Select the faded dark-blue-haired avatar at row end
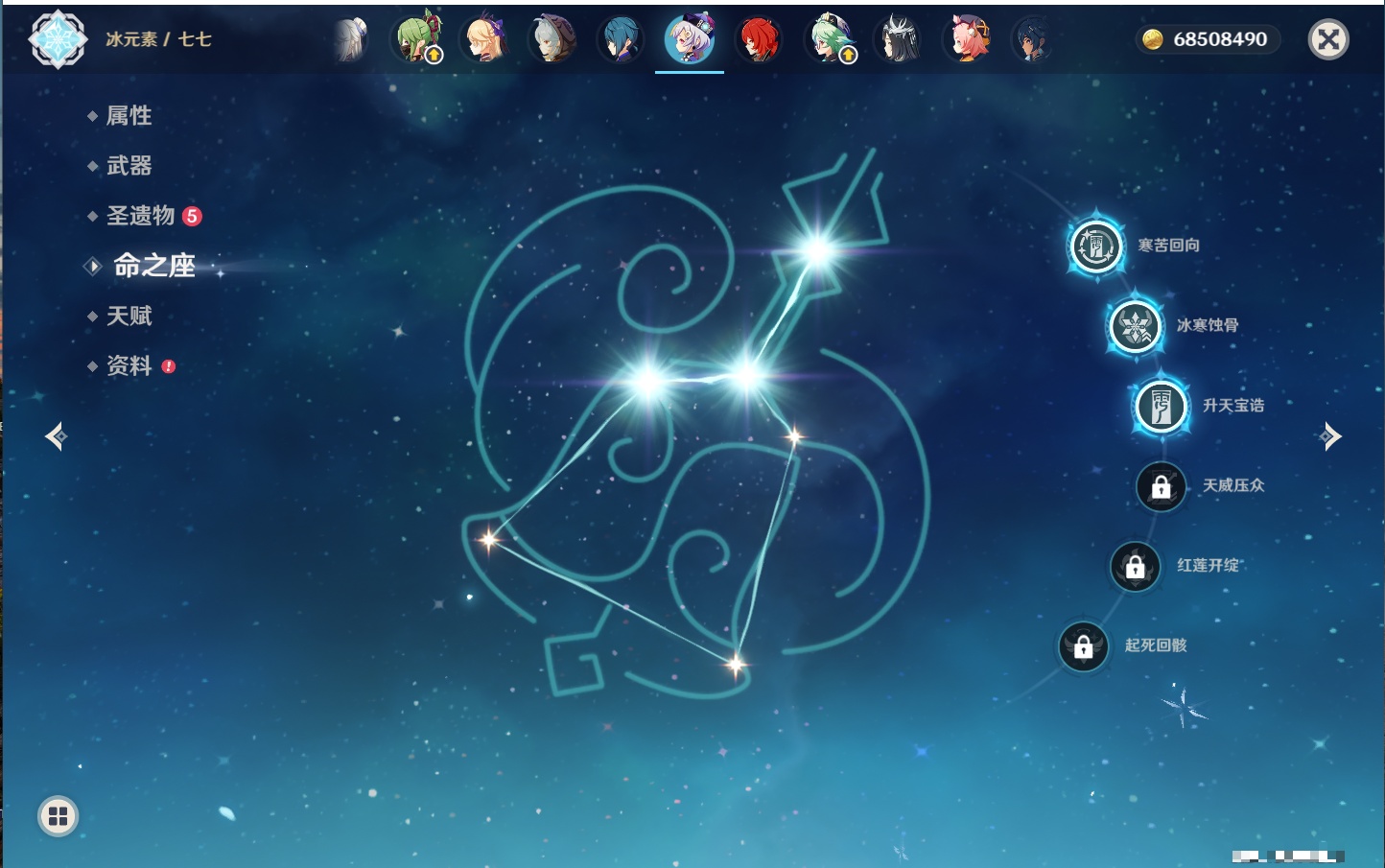The image size is (1385, 868). click(x=1033, y=39)
